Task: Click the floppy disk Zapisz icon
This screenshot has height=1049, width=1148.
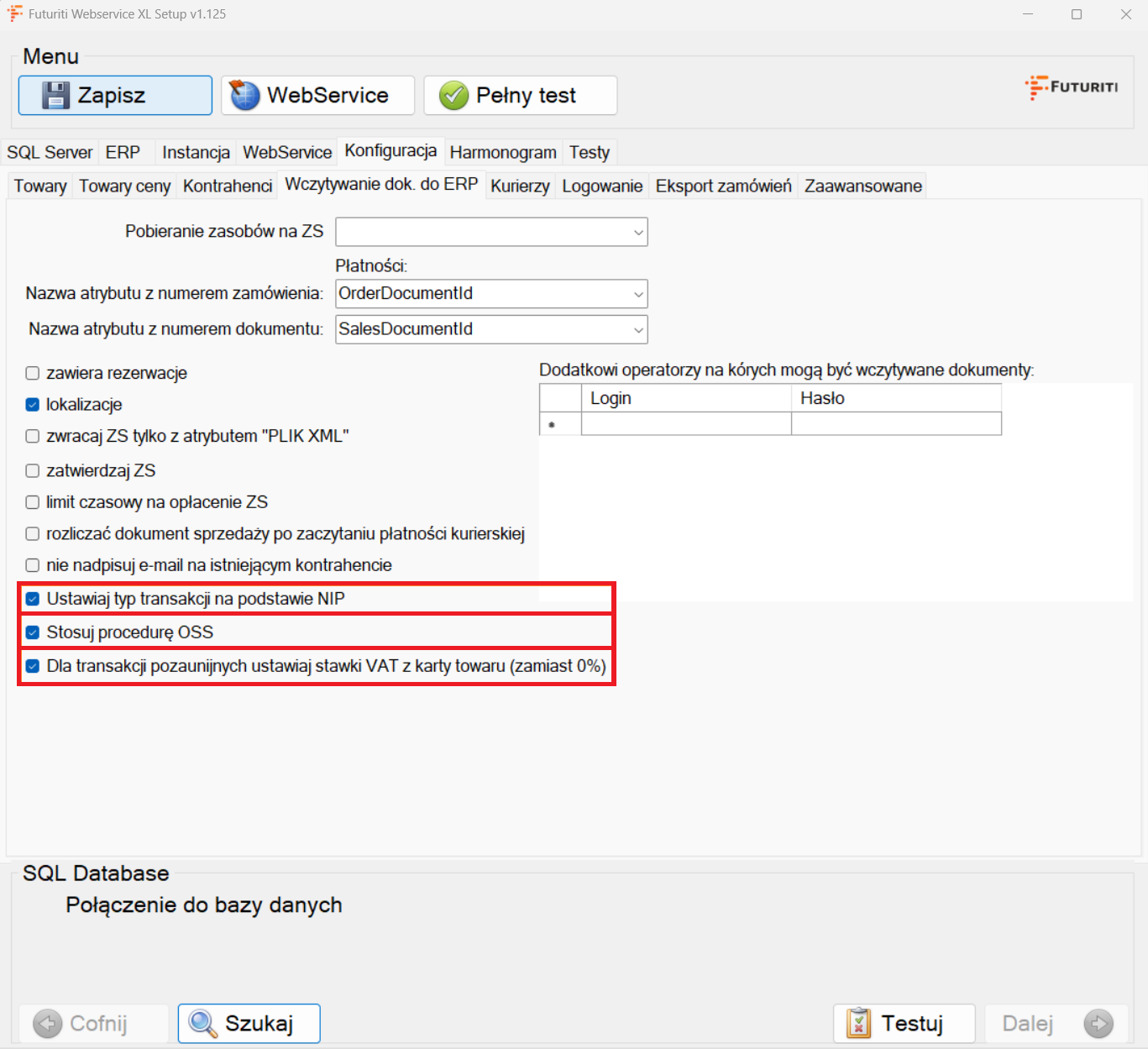Action: (x=55, y=96)
